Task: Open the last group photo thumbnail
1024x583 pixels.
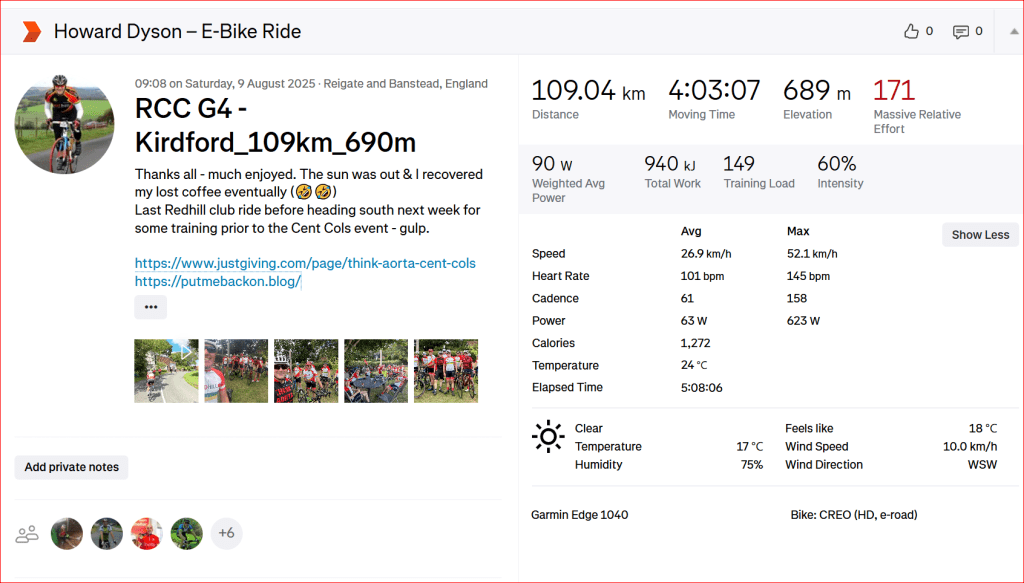Action: [446, 371]
